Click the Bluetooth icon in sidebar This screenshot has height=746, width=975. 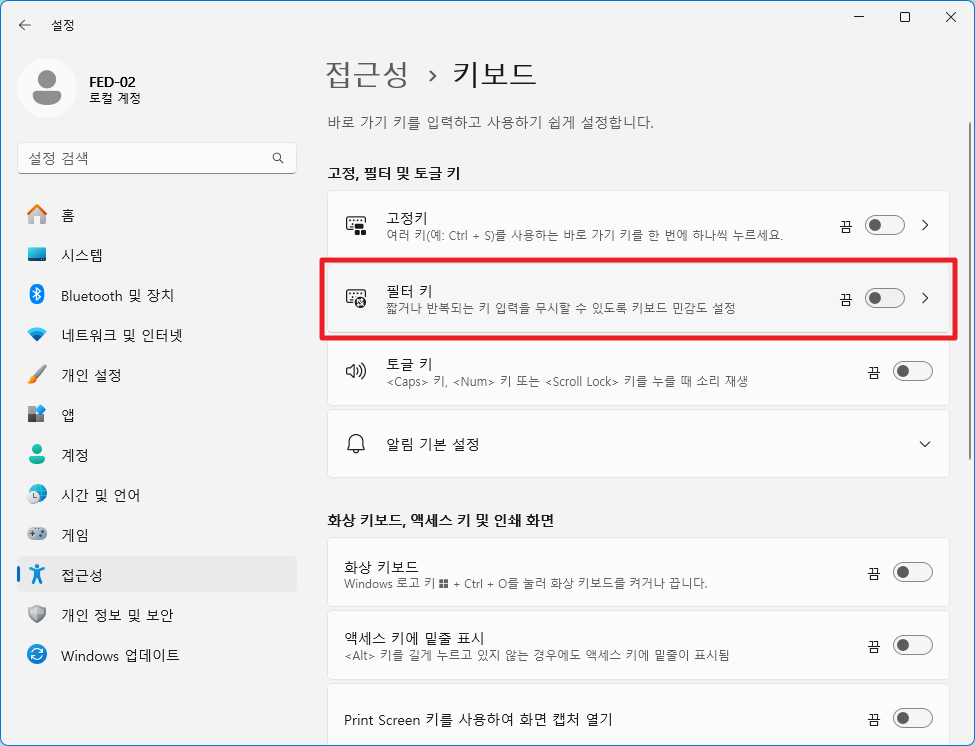(x=37, y=294)
